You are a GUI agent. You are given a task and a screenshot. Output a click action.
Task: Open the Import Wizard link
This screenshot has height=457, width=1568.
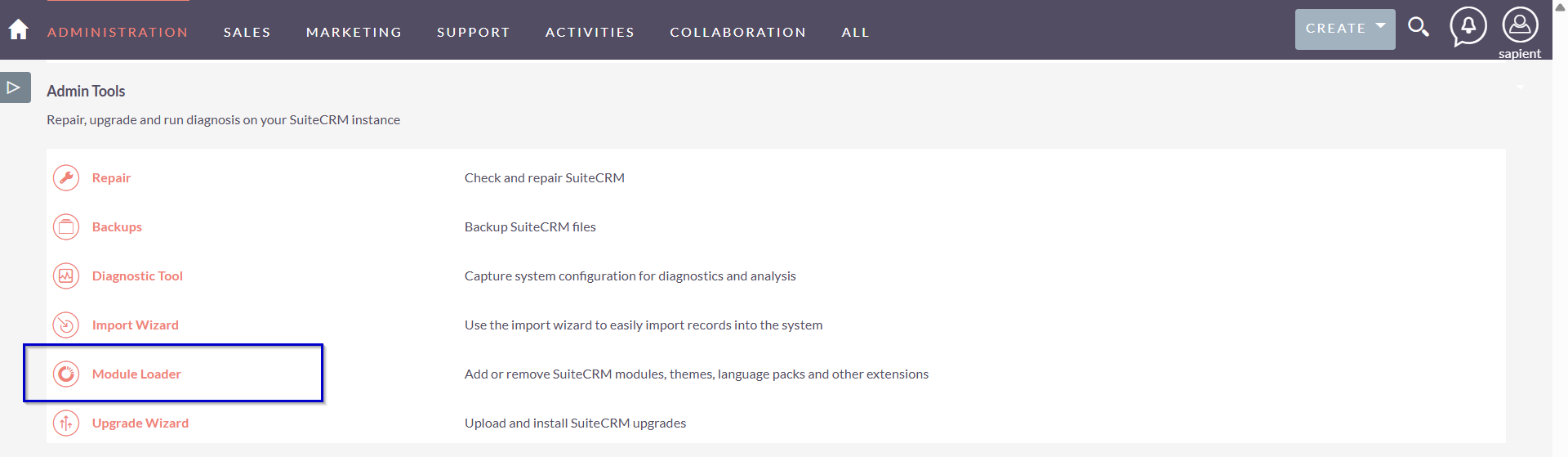(135, 325)
